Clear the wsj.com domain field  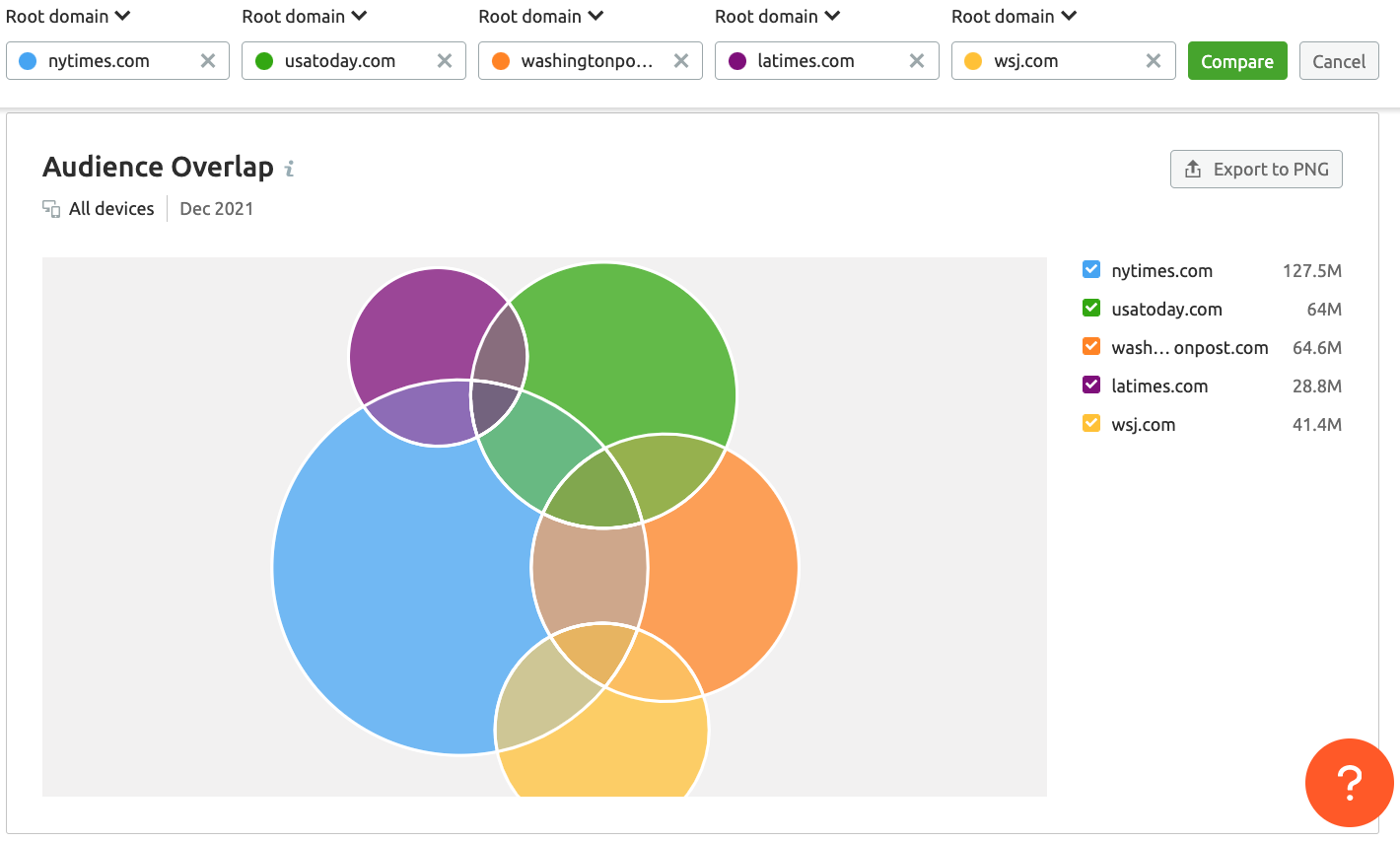pos(1154,61)
